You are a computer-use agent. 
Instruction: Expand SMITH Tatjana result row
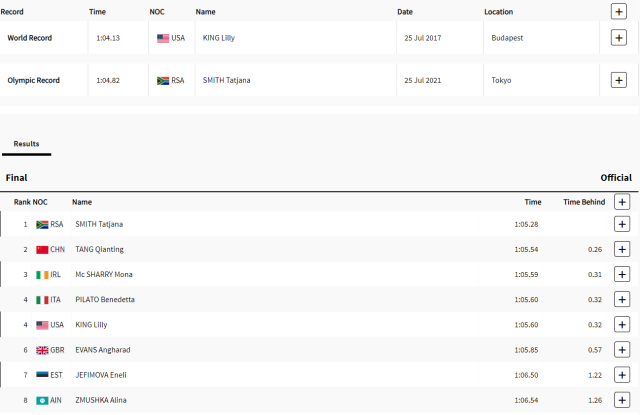[x=622, y=224]
